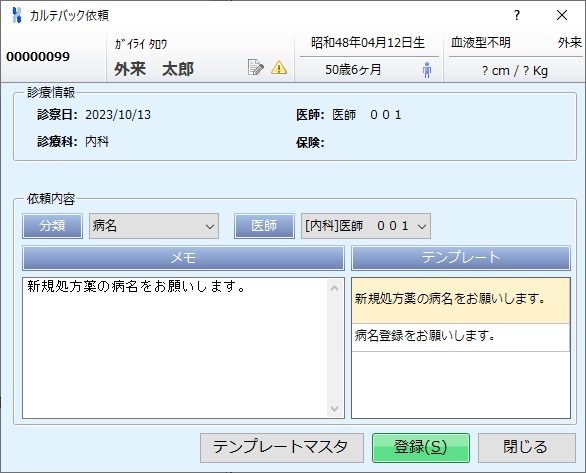This screenshot has height=473, width=586.
Task: Open the [内科]医師 001 doctor dropdown
Action: click(x=366, y=226)
